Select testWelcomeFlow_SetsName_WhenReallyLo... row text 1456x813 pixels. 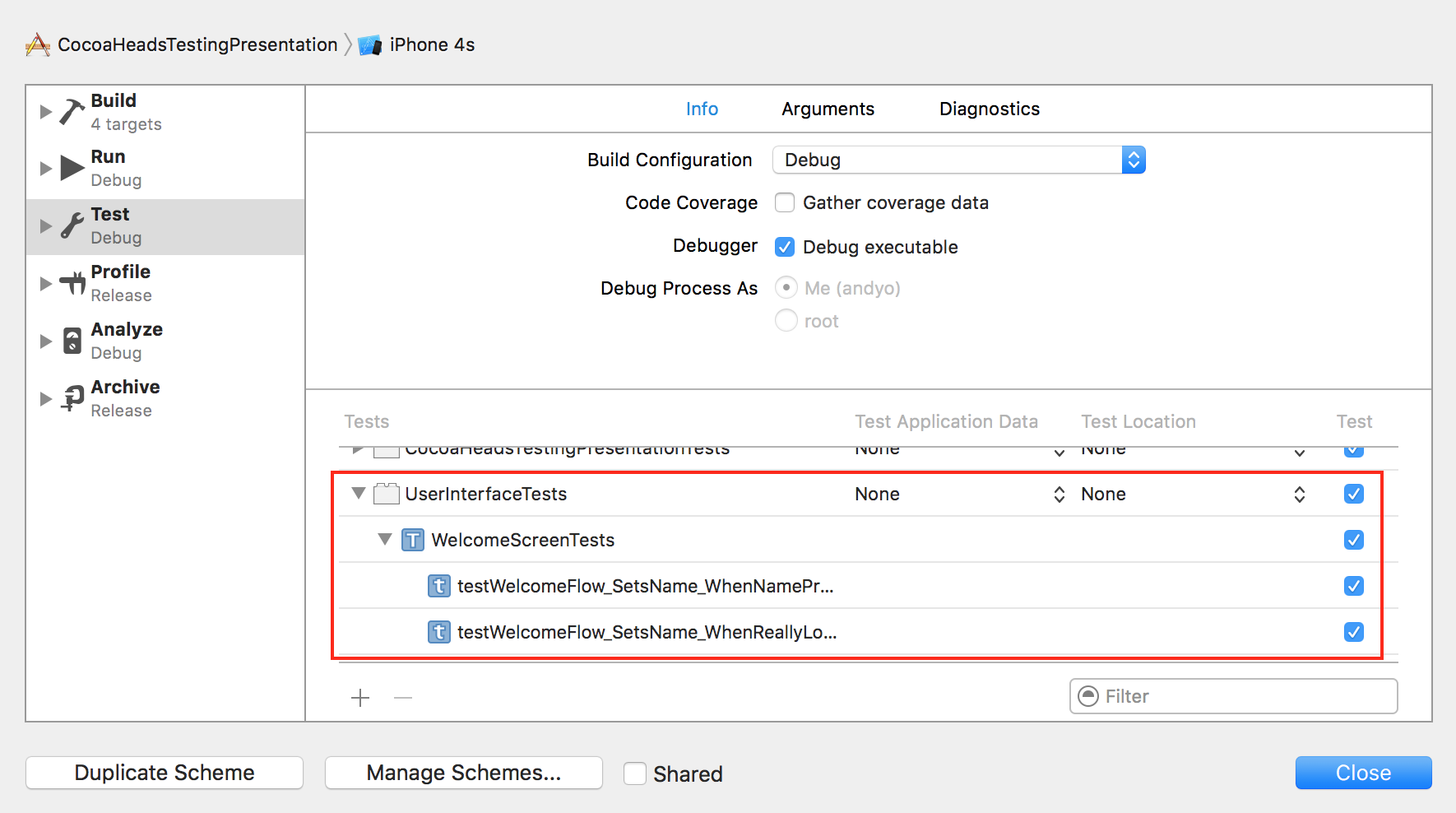click(x=647, y=632)
